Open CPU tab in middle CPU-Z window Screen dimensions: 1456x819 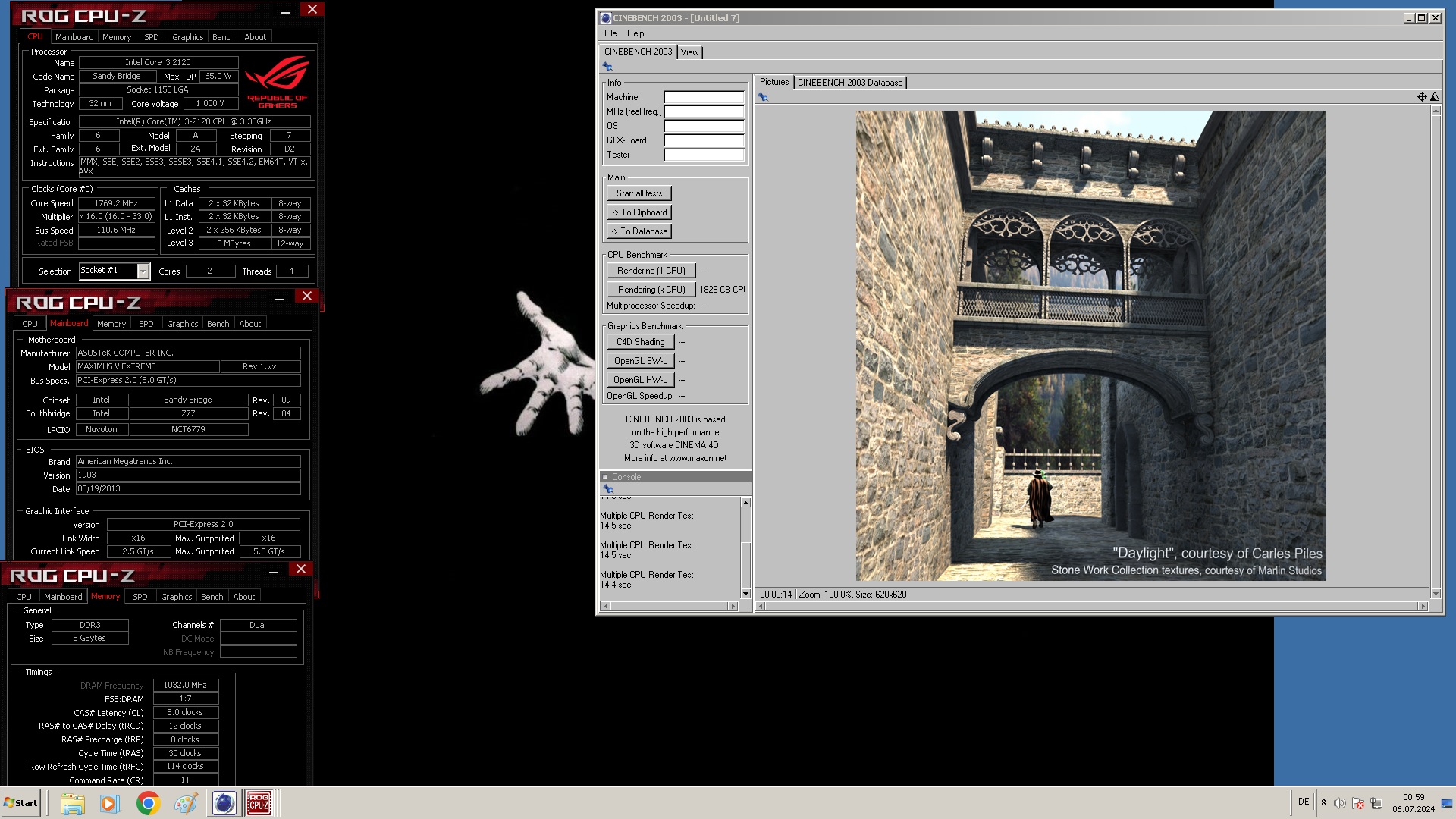[30, 324]
